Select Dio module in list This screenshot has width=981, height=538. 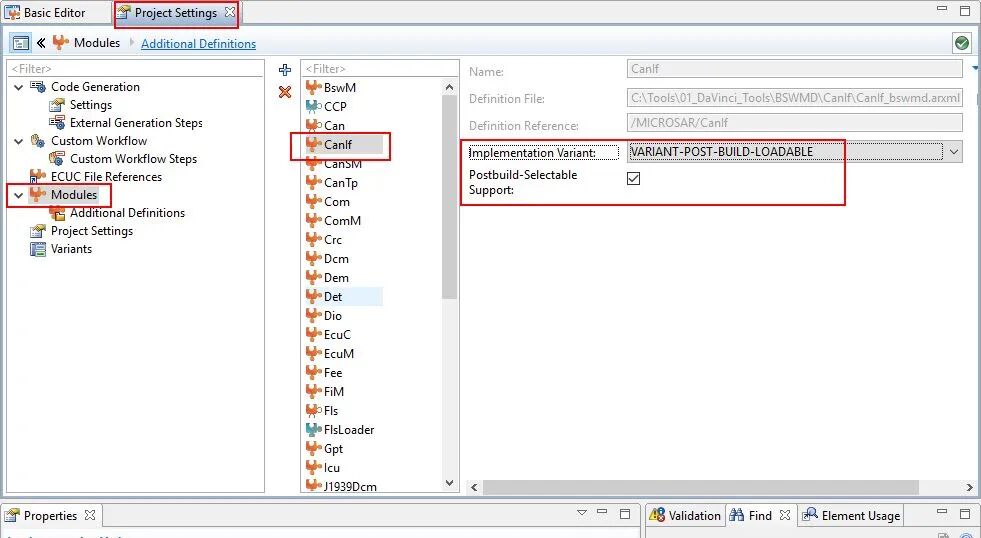coord(333,315)
